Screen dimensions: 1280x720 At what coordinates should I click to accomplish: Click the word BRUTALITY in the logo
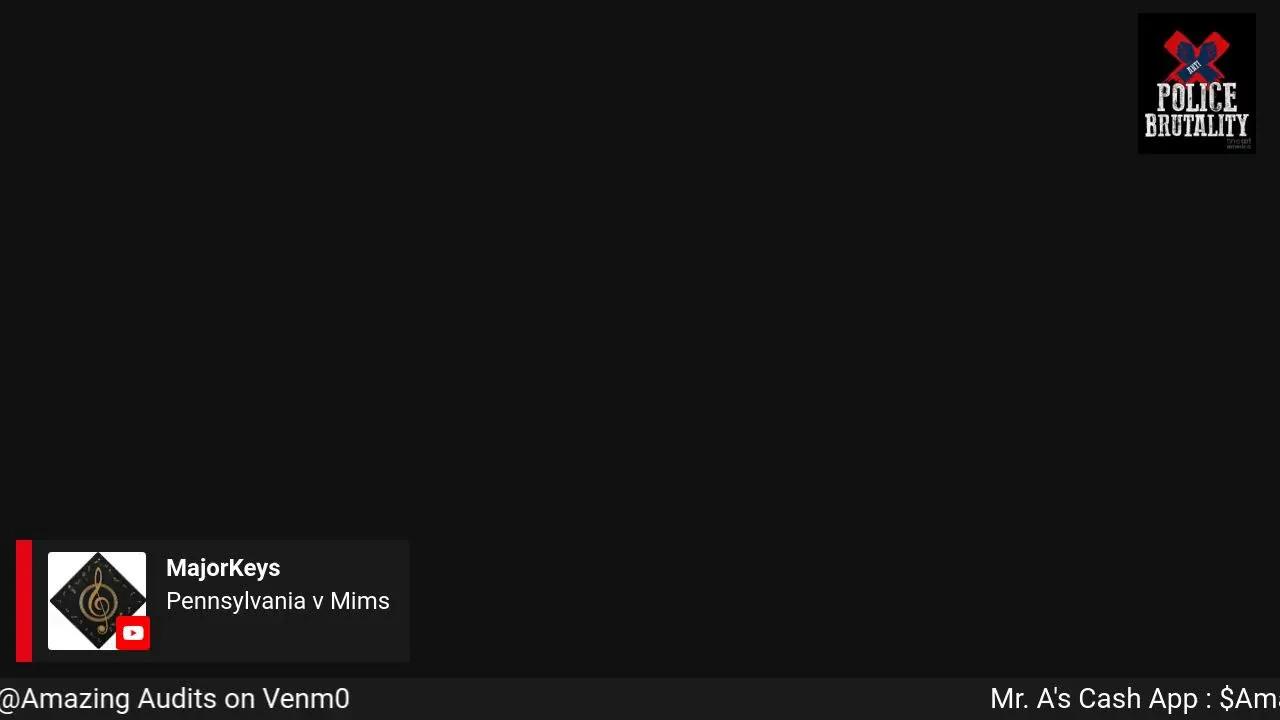tap(1197, 125)
